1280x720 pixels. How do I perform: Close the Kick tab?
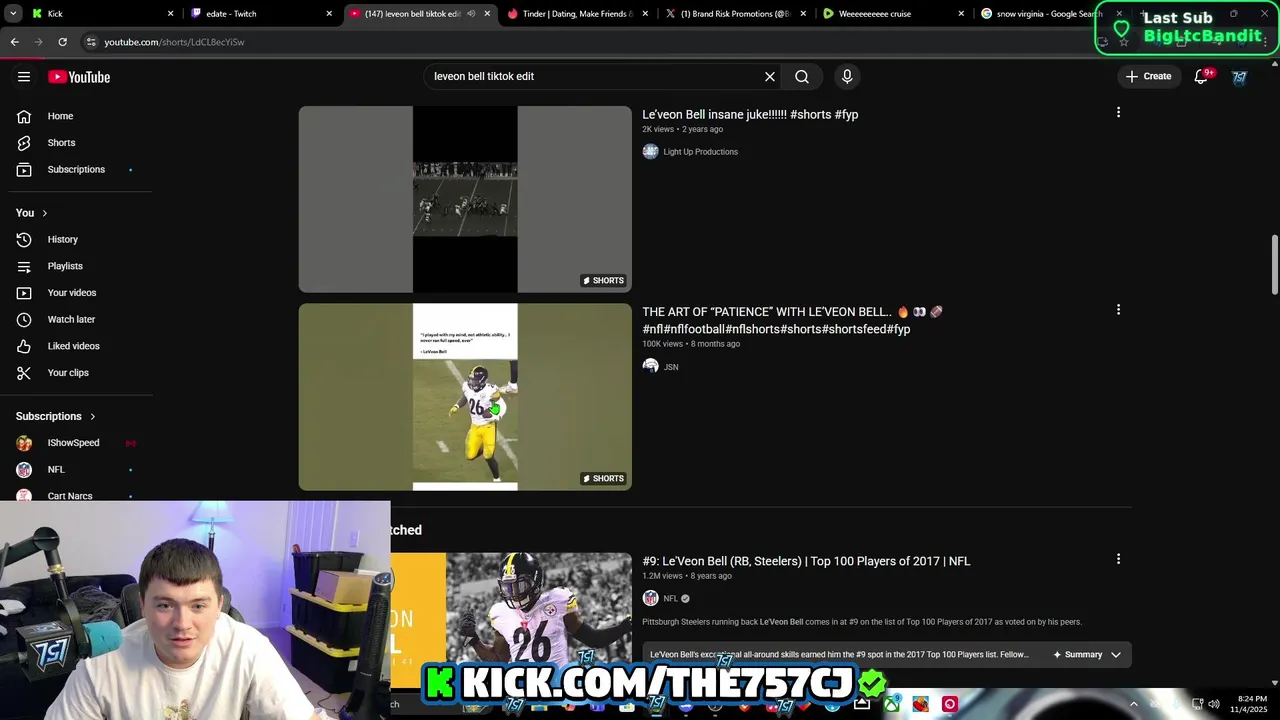point(170,14)
